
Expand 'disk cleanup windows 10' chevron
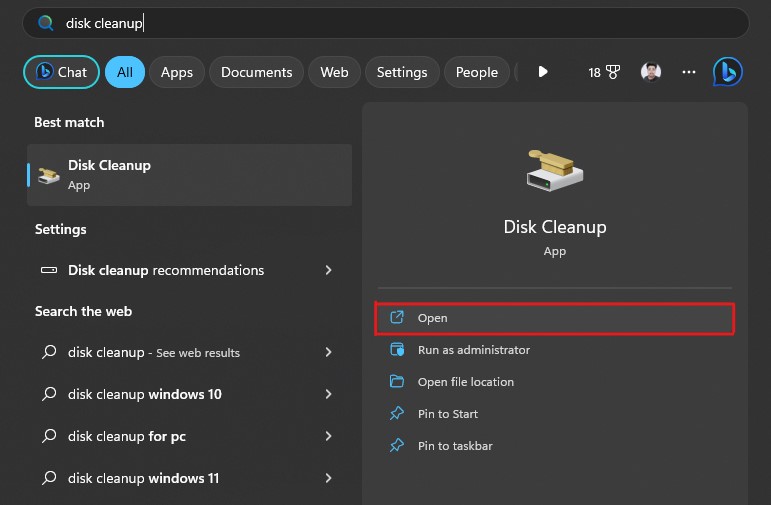point(328,394)
